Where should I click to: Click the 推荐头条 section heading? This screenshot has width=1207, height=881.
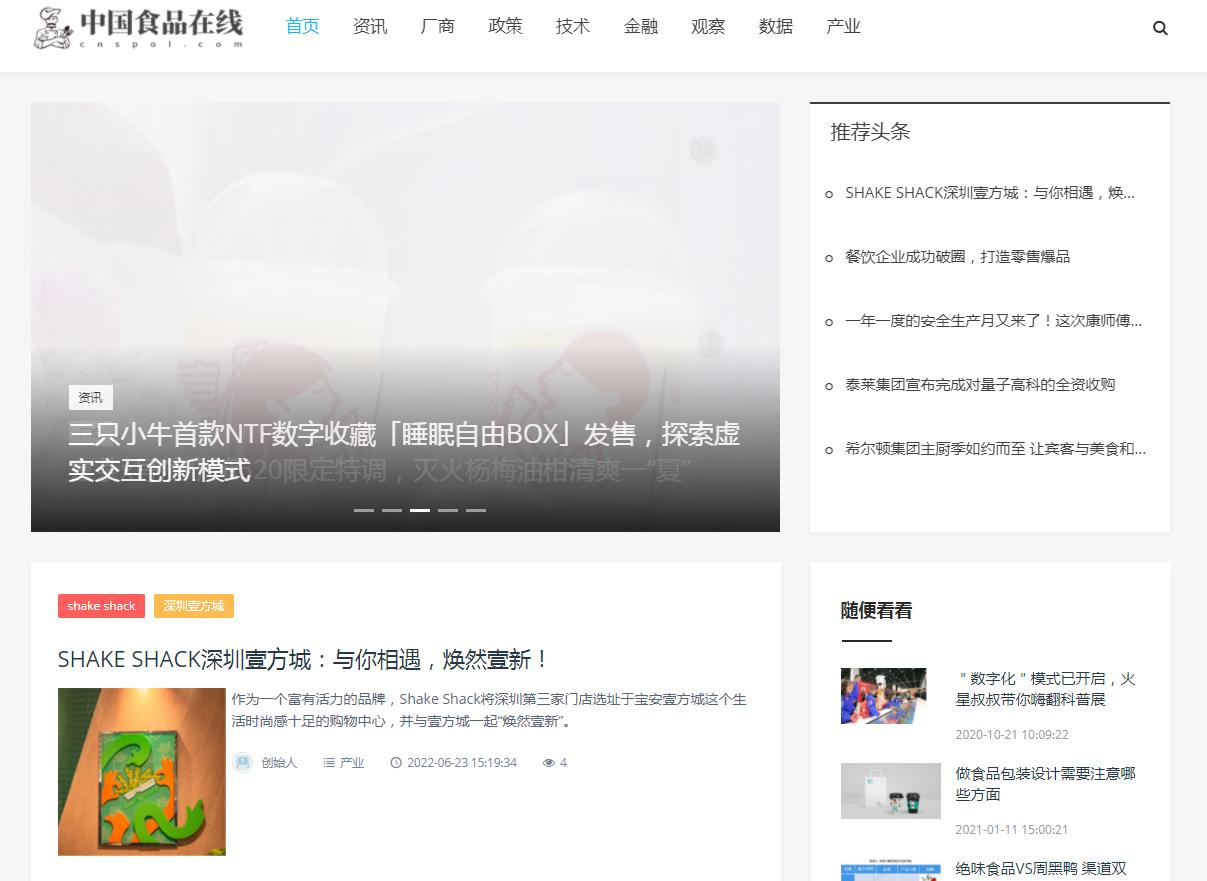coord(870,132)
